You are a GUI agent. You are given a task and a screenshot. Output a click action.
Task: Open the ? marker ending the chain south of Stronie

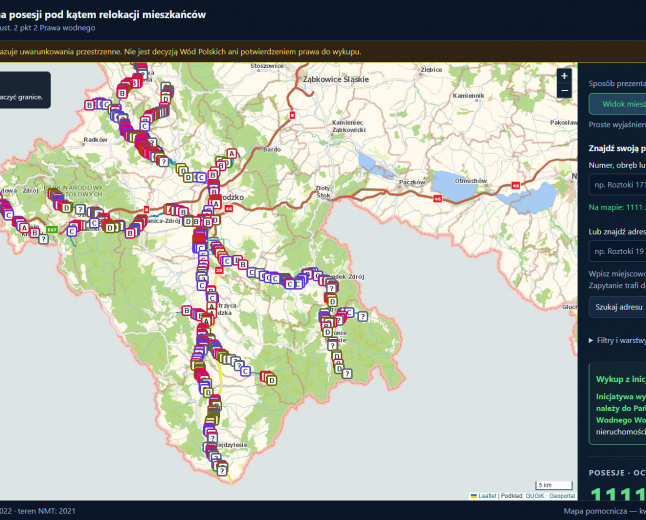[x=347, y=374]
